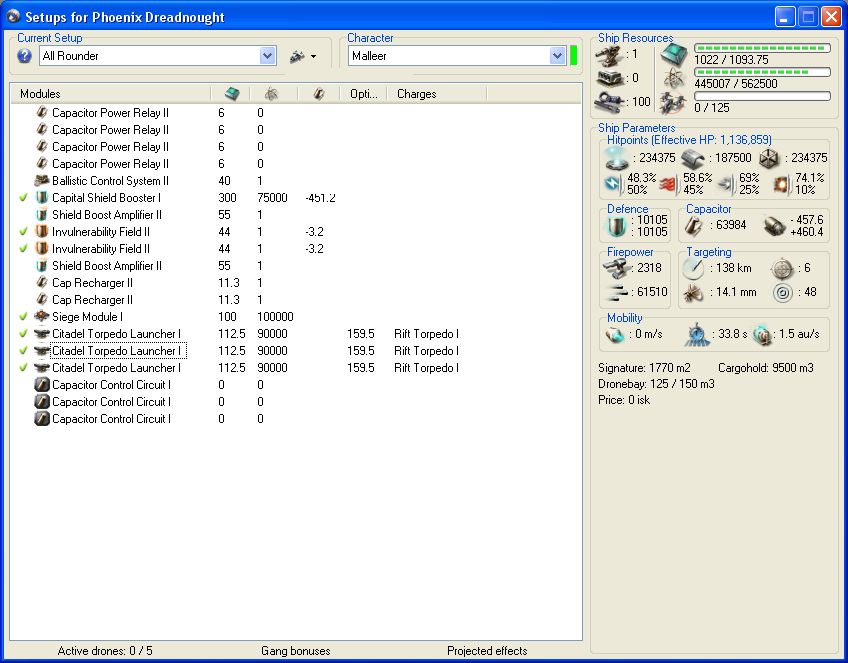
Task: Click the calibration icon showing 100
Action: coord(608,102)
